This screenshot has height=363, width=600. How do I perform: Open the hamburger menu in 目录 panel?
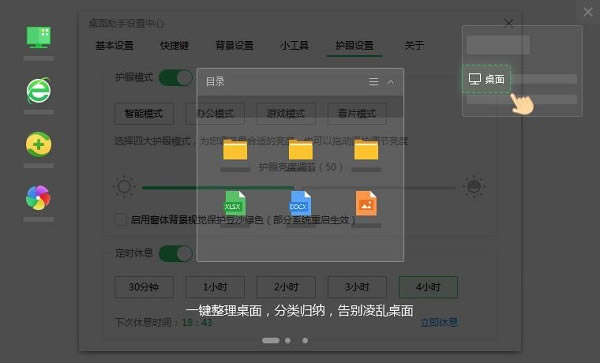tap(373, 81)
